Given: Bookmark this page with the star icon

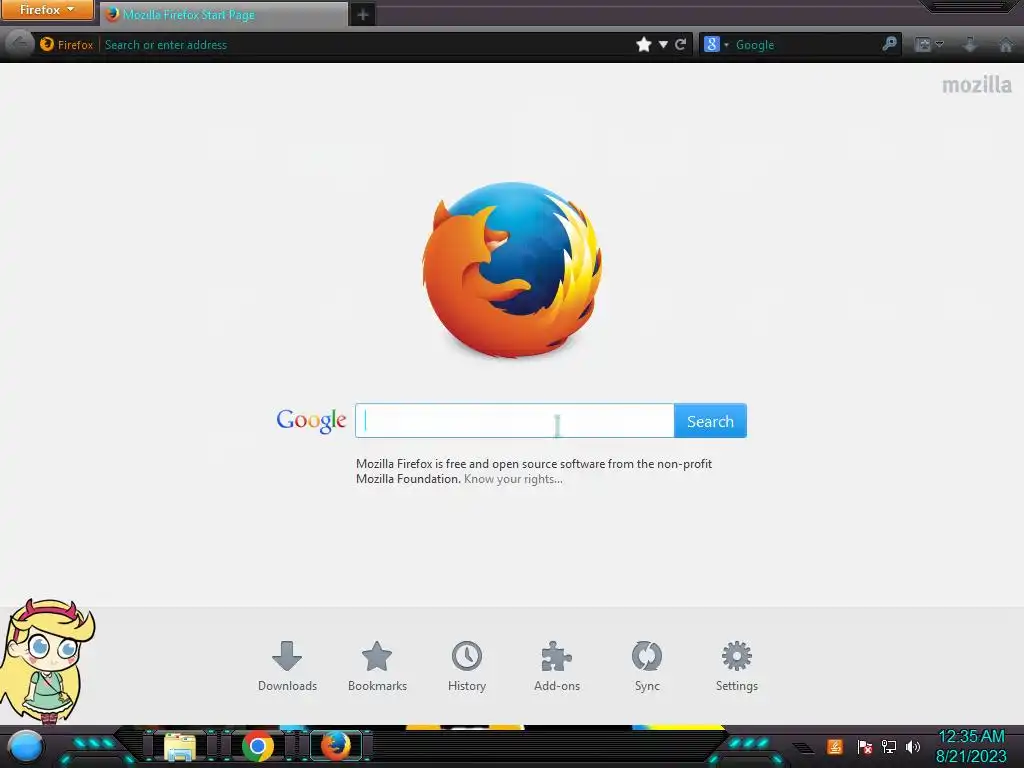Looking at the screenshot, I should pos(644,44).
